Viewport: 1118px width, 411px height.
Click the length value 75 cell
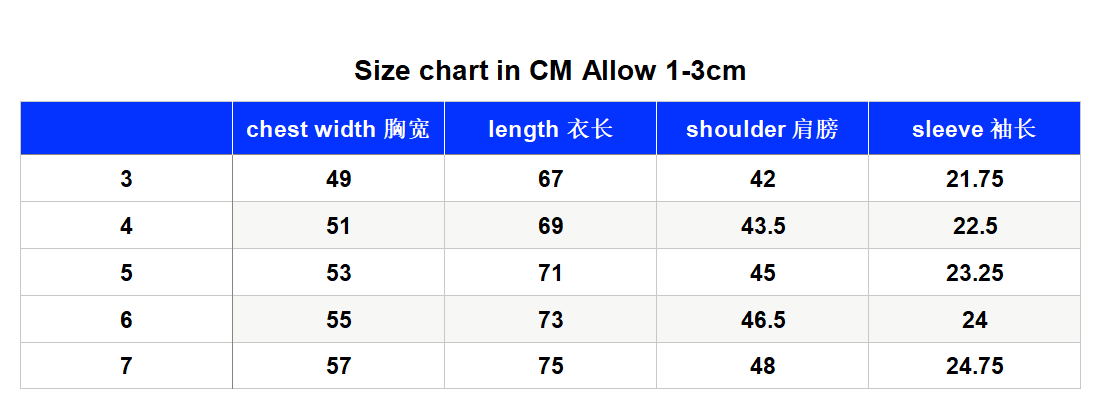coord(550,366)
